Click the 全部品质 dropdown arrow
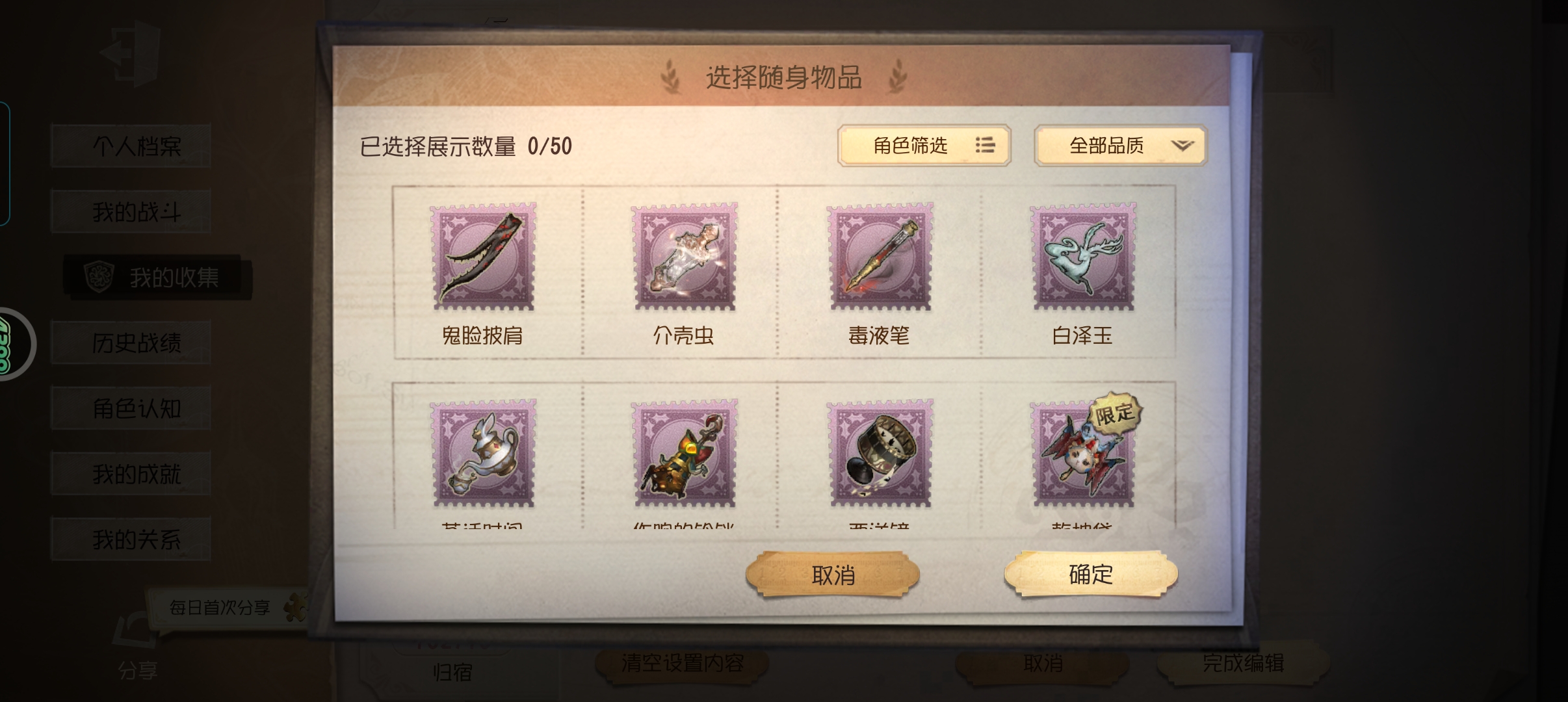Screen dimensions: 1568x702 (x=1183, y=146)
